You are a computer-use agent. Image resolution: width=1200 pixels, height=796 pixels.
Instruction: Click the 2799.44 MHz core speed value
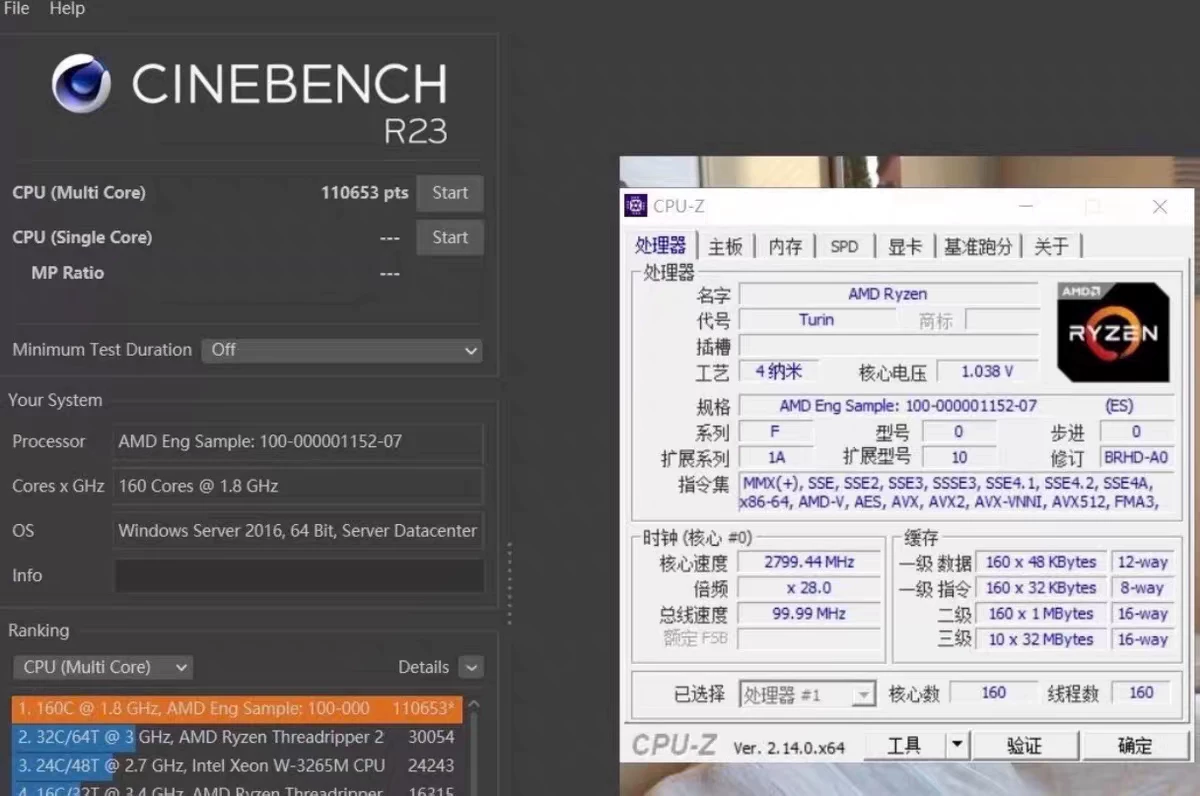tap(809, 562)
